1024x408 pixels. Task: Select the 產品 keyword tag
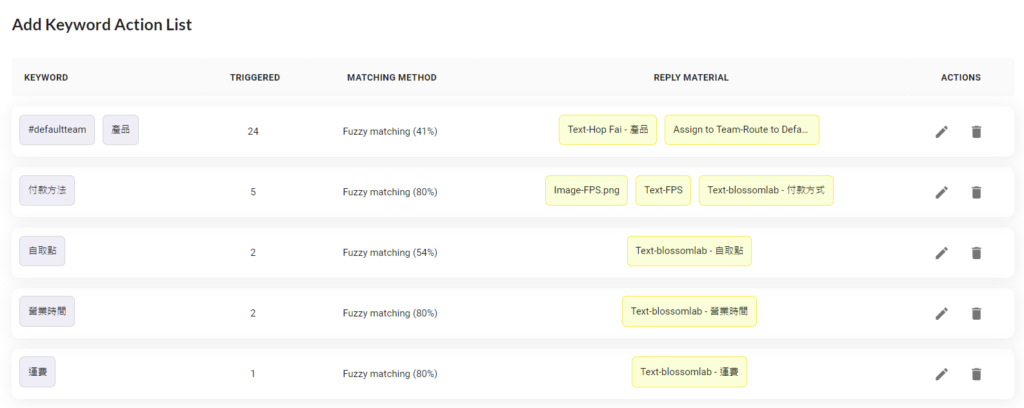120,130
